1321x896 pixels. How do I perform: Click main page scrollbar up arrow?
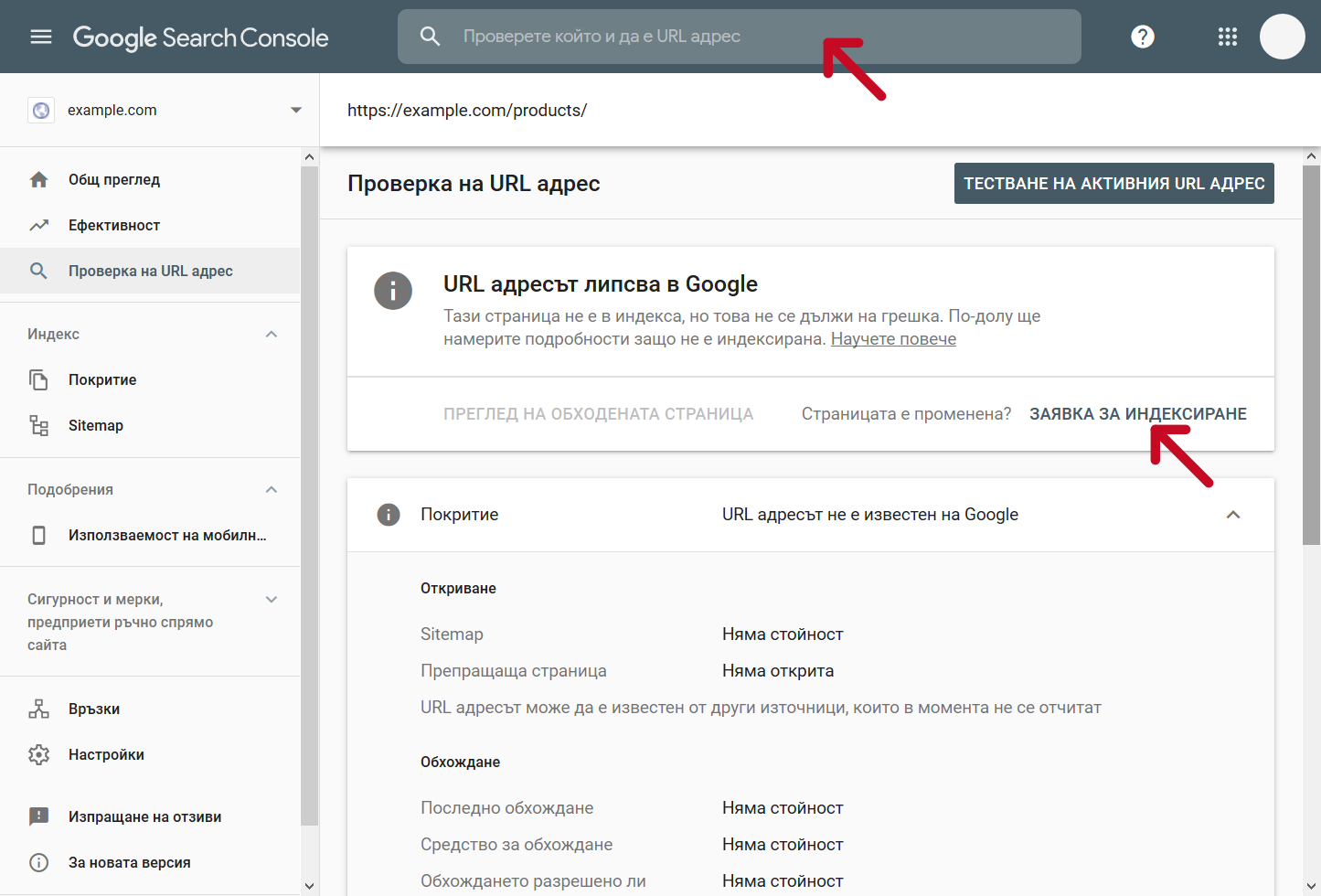point(1312,156)
